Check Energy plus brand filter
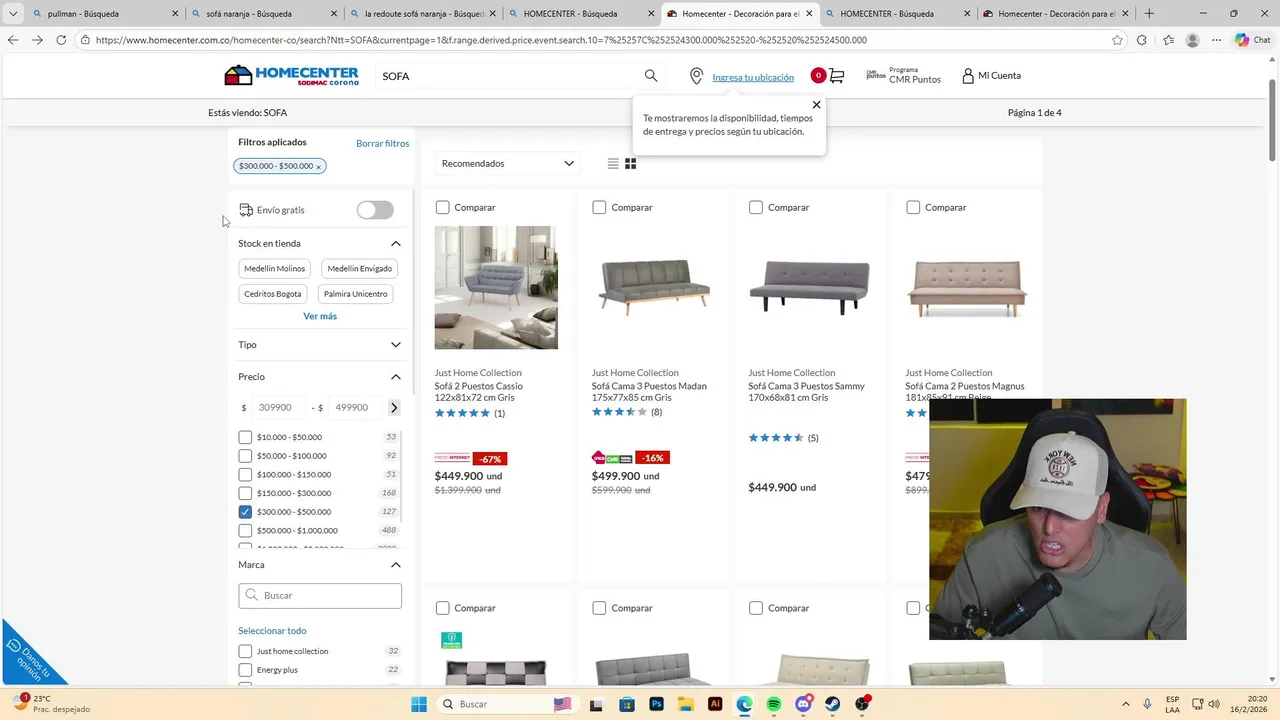The width and height of the screenshot is (1280, 720). point(245,670)
